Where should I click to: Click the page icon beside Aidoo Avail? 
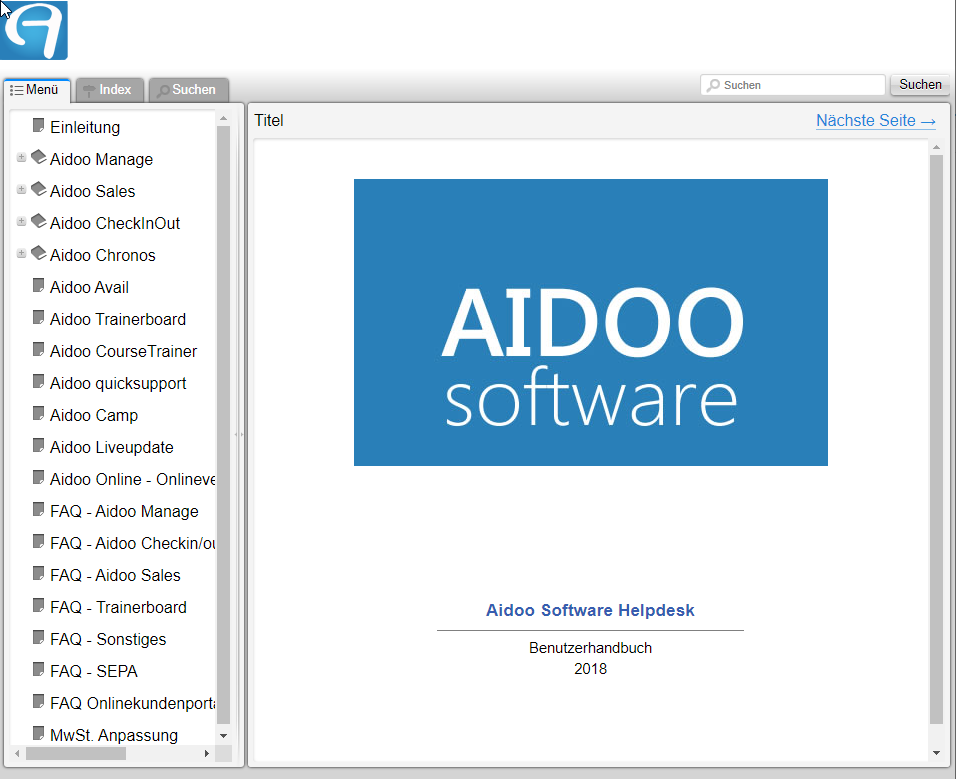38,285
